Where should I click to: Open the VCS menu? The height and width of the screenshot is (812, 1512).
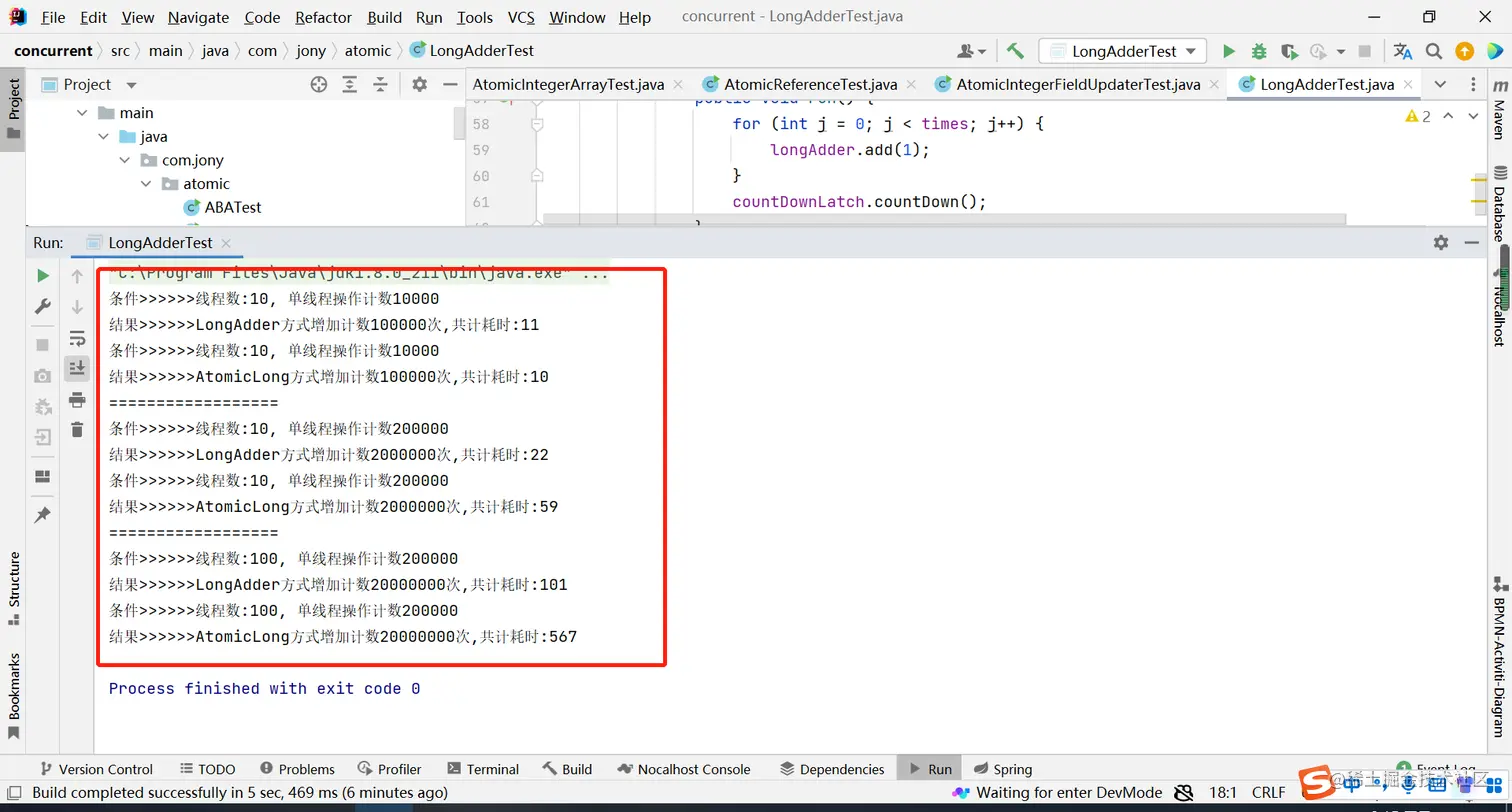[521, 17]
